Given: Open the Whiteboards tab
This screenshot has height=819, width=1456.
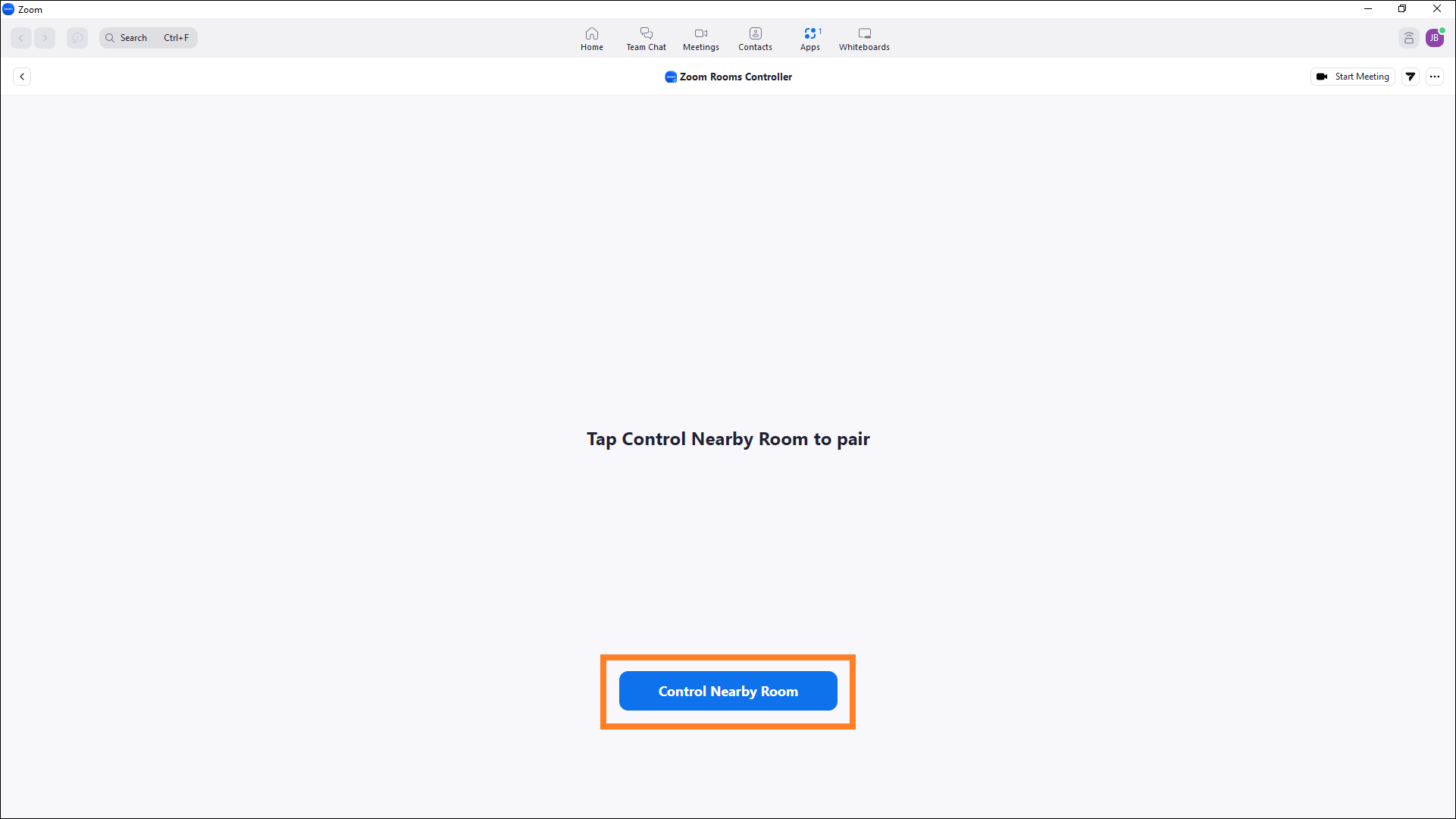Looking at the screenshot, I should point(865,39).
